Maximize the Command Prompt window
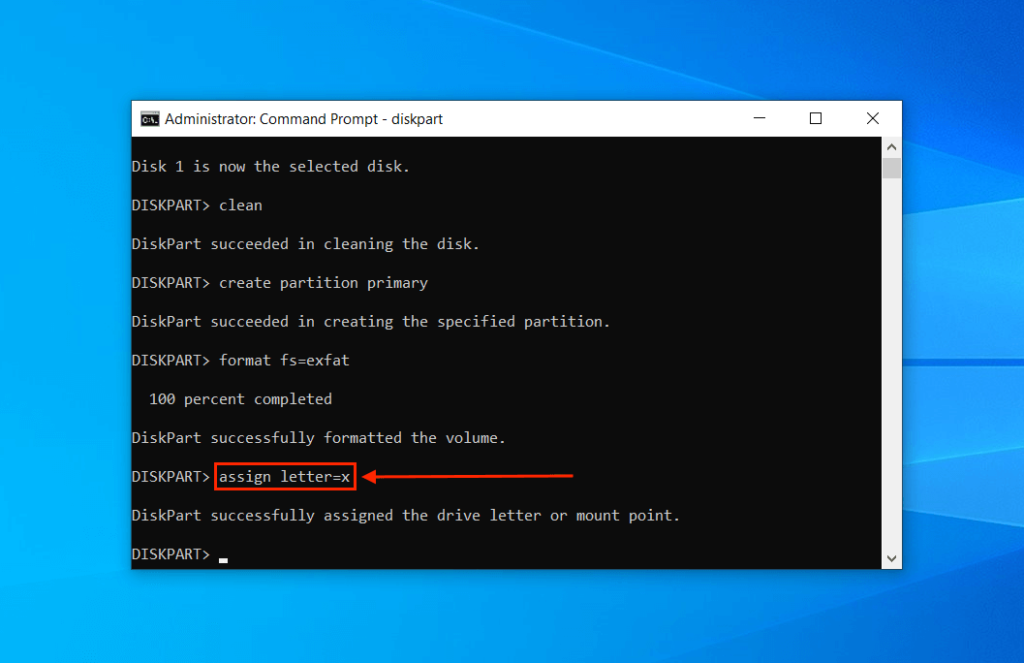The width and height of the screenshot is (1024, 663). [815, 118]
